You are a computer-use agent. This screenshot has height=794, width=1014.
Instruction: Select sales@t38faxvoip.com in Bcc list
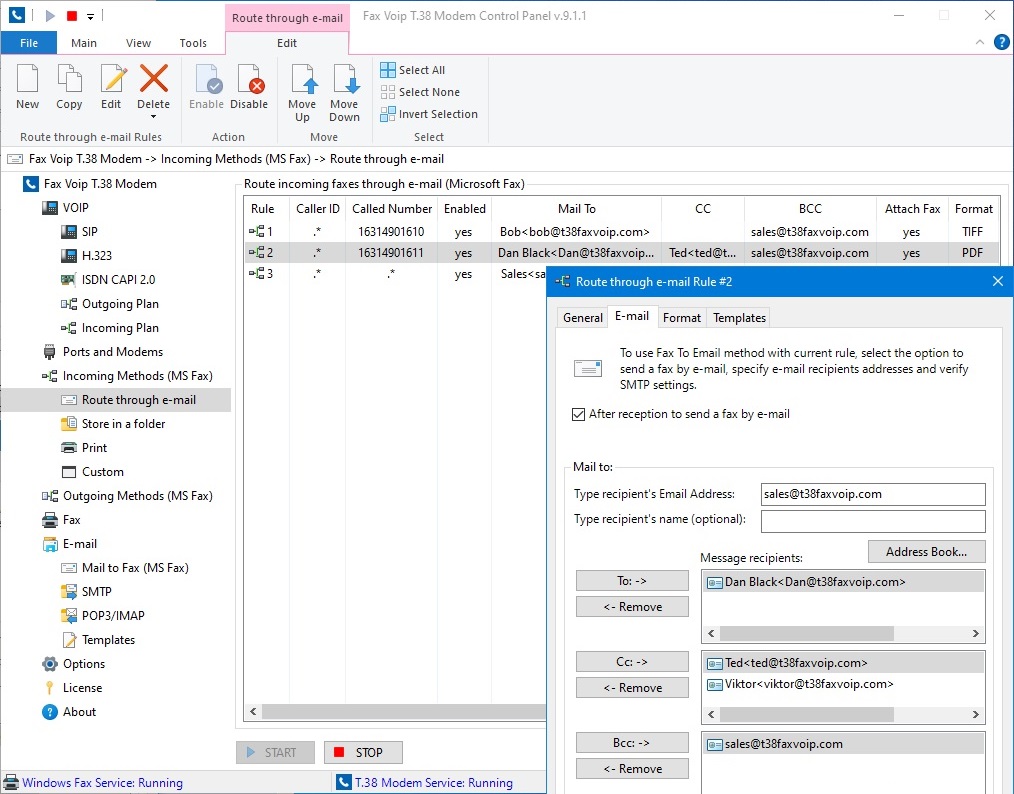tap(843, 744)
